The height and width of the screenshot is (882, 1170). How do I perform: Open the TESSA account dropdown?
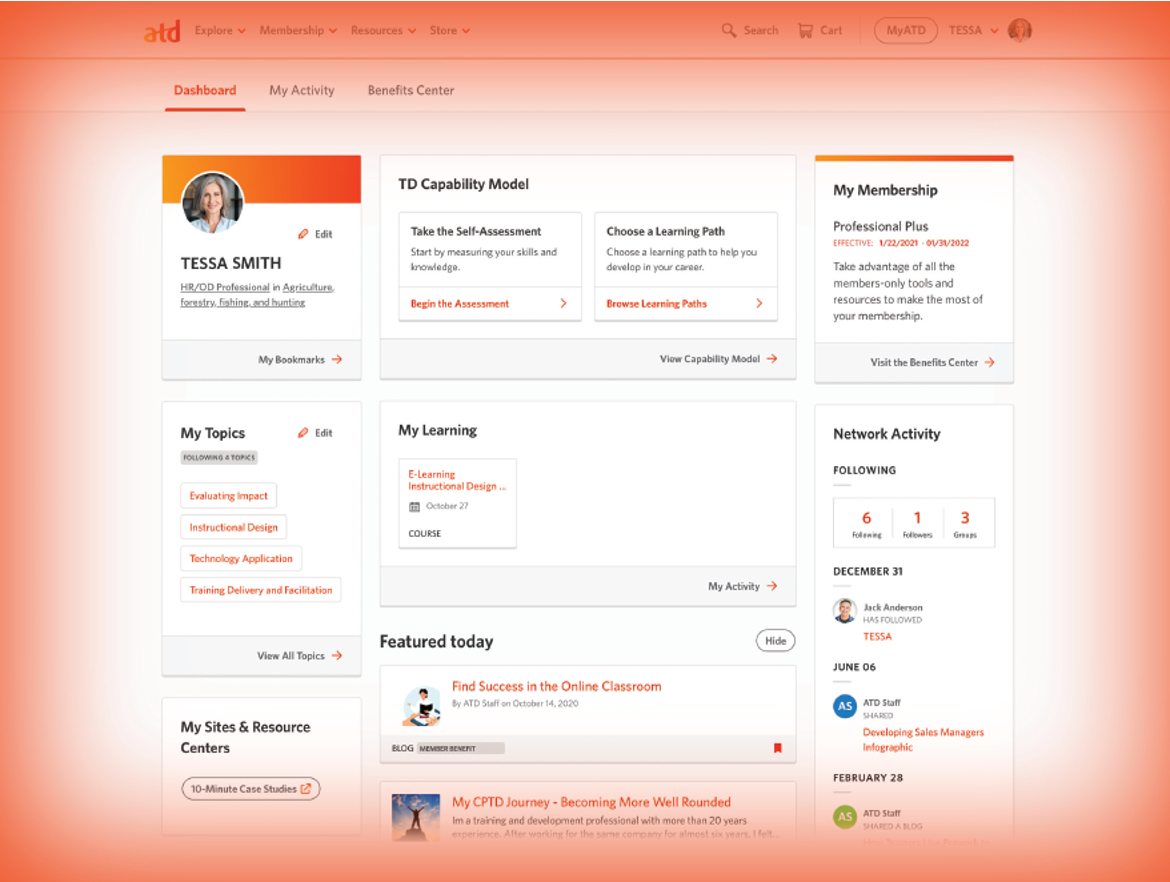pos(974,31)
